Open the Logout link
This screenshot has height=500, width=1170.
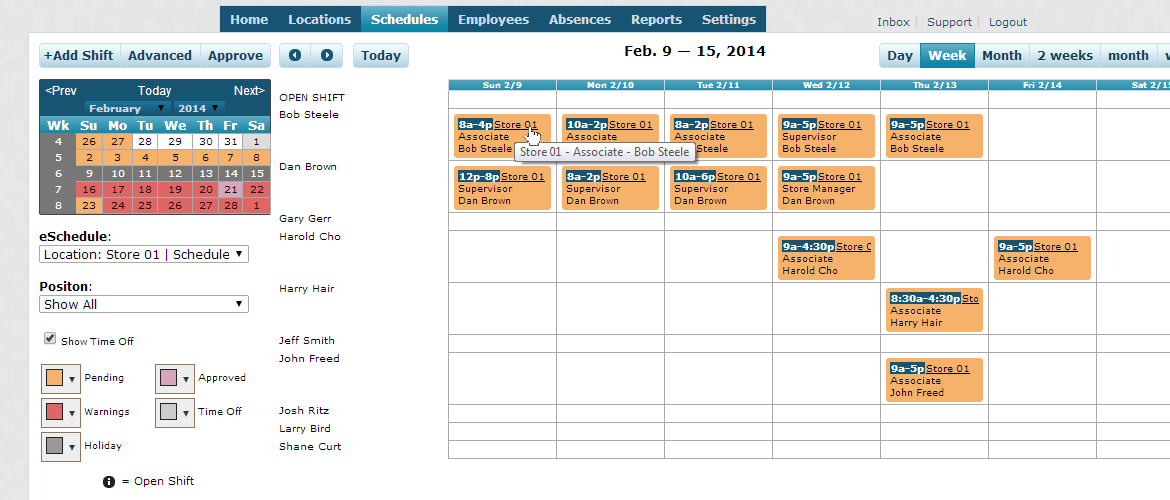(1007, 22)
